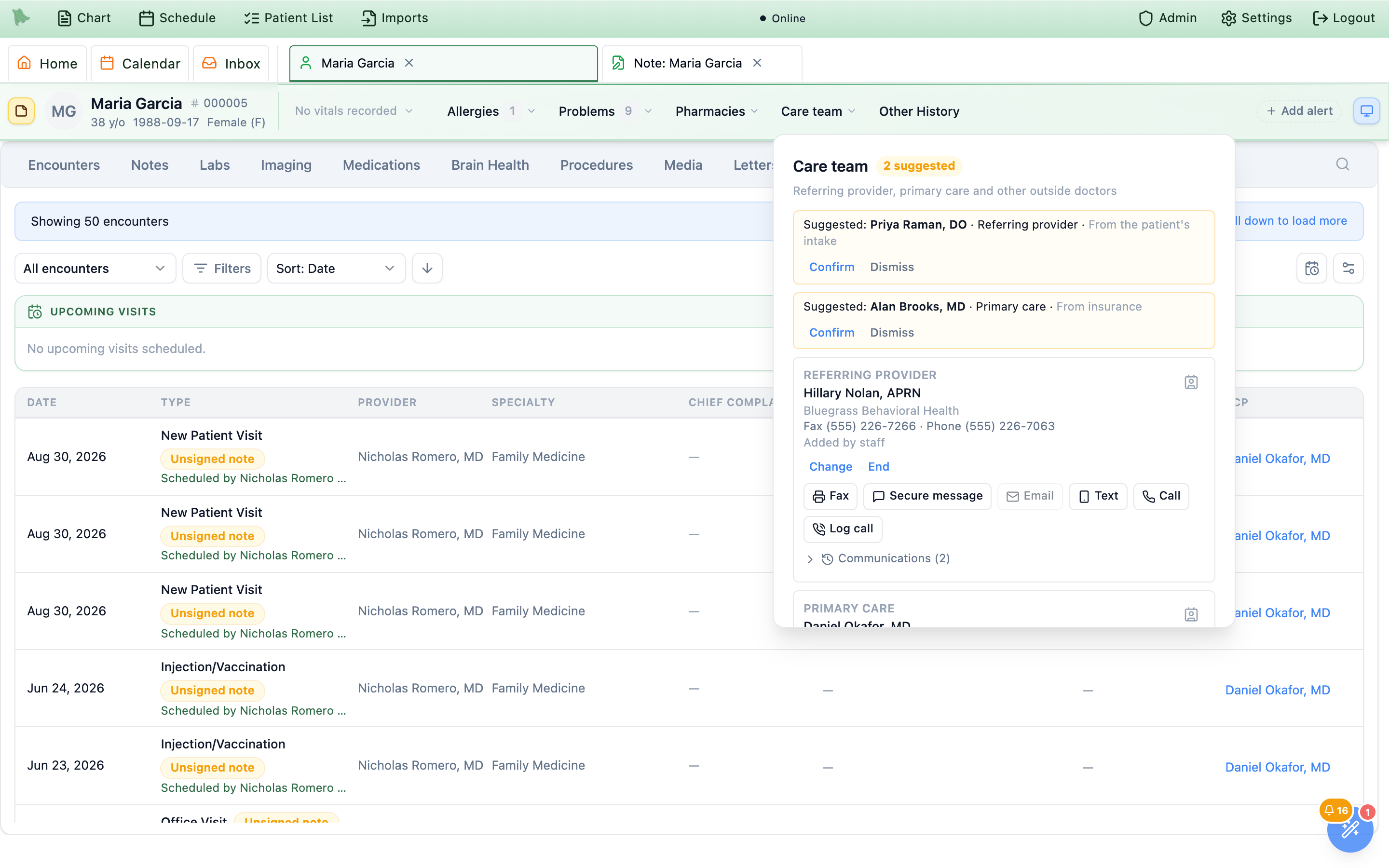
Task: Click the notification bell badge showing 16
Action: click(x=1336, y=811)
